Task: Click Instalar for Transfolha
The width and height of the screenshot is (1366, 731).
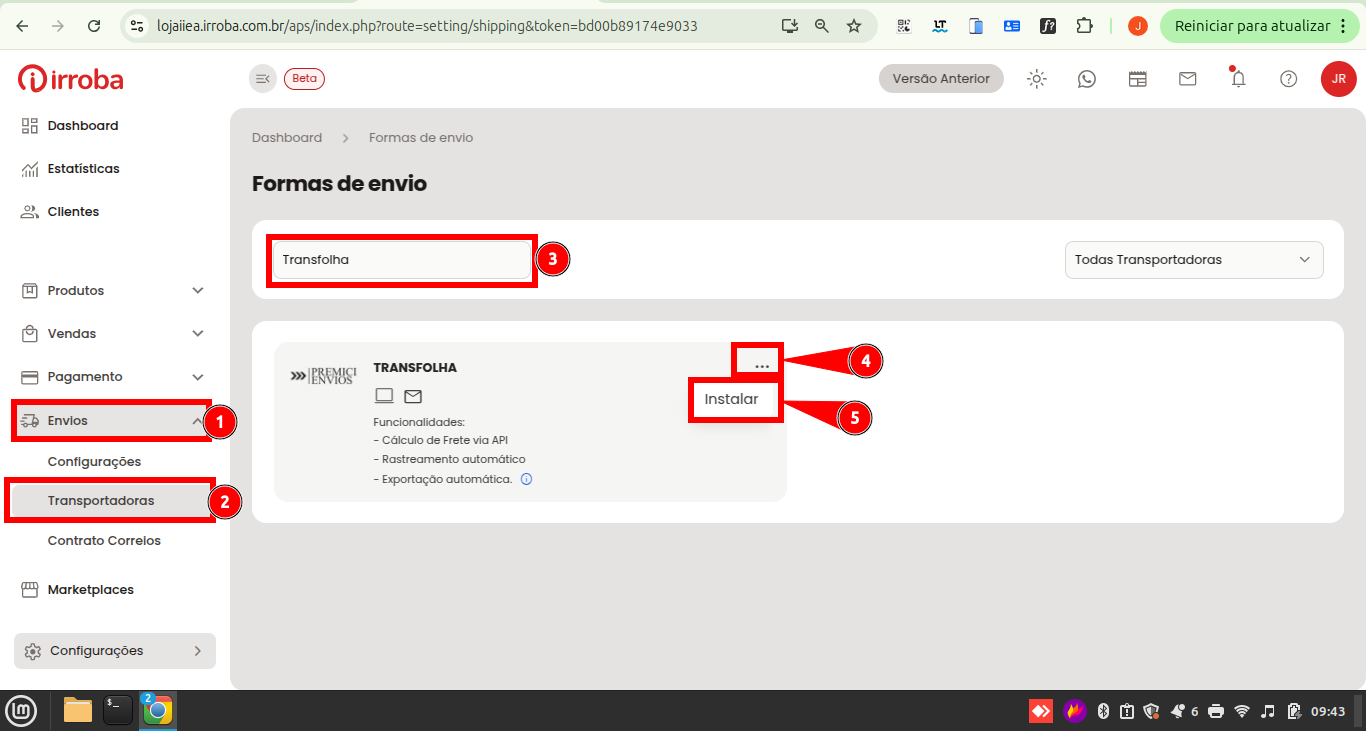Action: coord(732,399)
